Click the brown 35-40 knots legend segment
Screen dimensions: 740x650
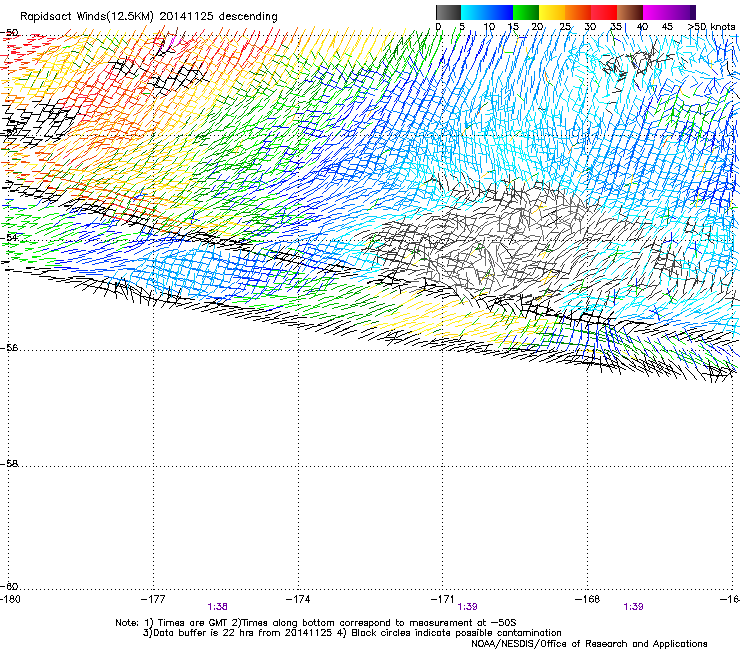tap(630, 12)
